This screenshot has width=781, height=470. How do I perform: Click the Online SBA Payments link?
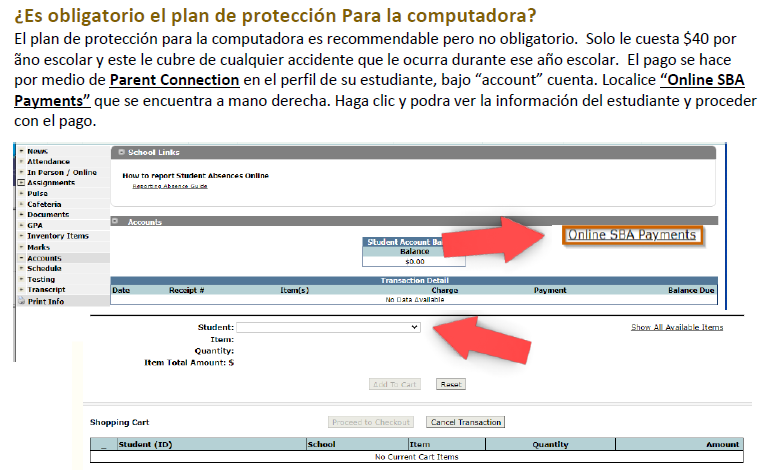(630, 235)
